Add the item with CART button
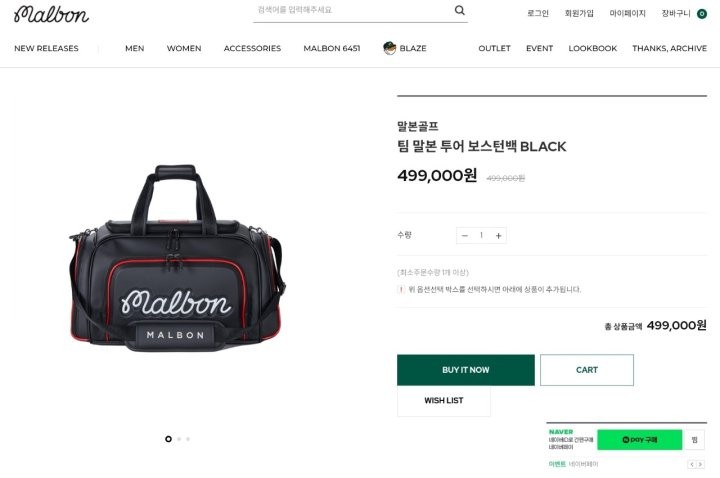The image size is (720, 478). (587, 370)
